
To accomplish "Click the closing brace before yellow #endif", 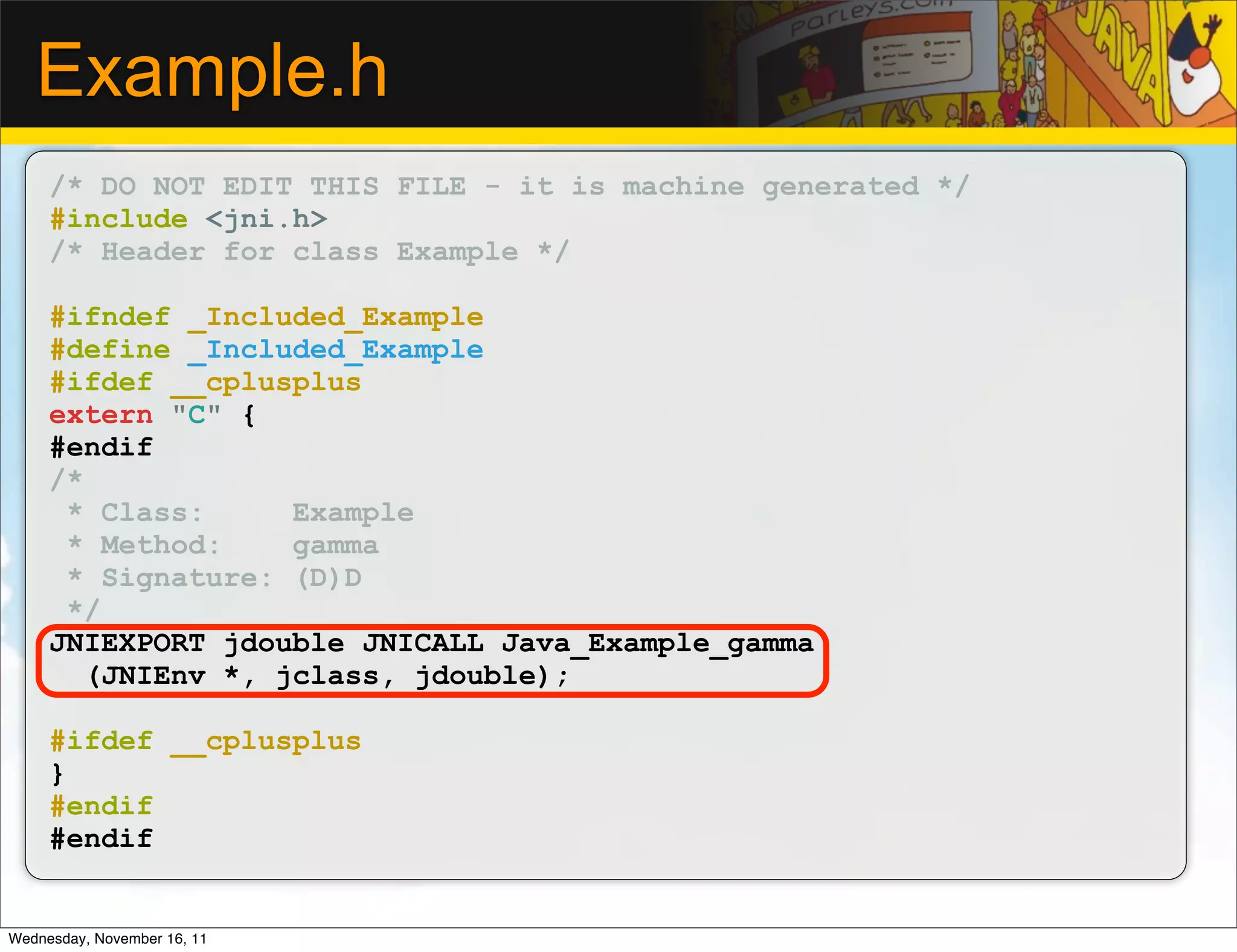I will tap(57, 774).
